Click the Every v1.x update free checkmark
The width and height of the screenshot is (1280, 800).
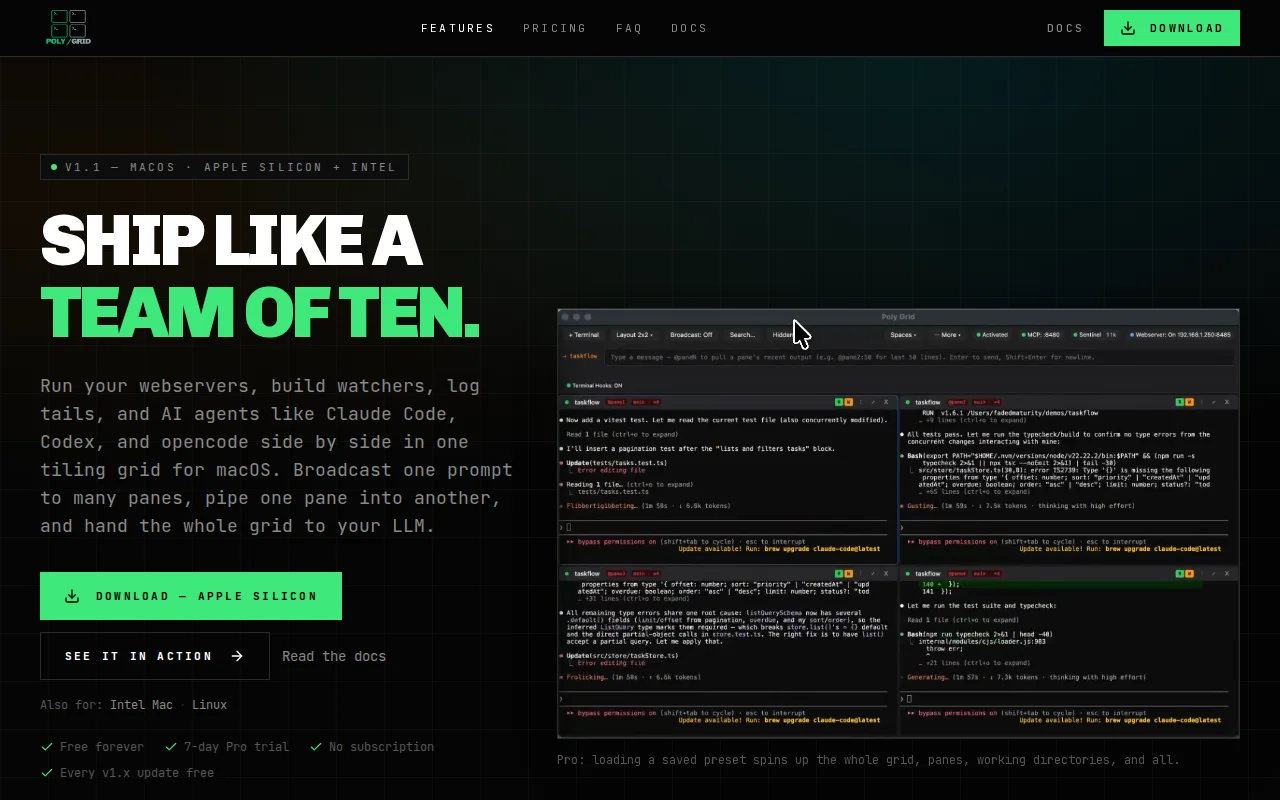click(x=47, y=773)
